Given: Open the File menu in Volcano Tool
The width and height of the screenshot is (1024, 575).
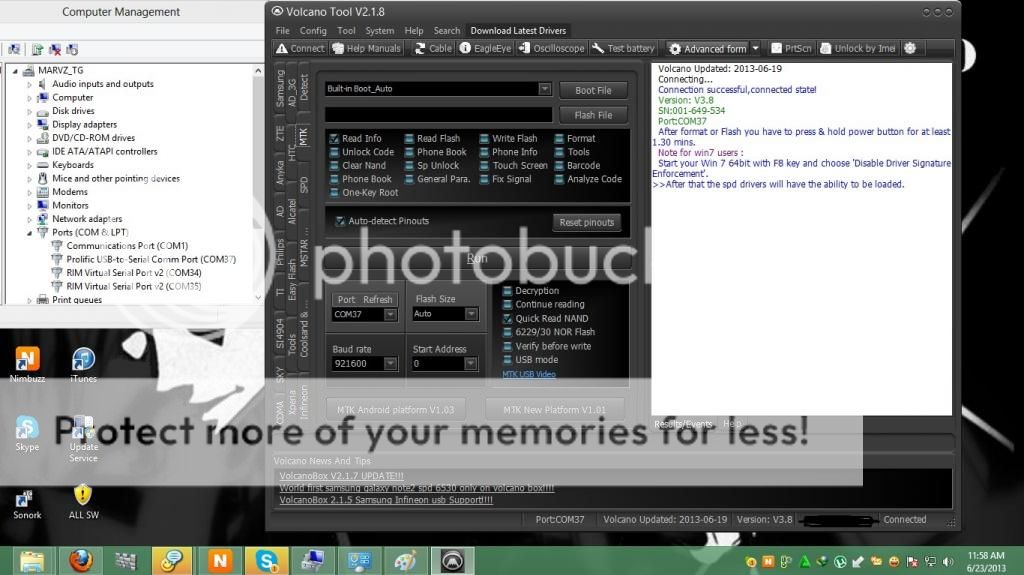Looking at the screenshot, I should click(x=282, y=31).
